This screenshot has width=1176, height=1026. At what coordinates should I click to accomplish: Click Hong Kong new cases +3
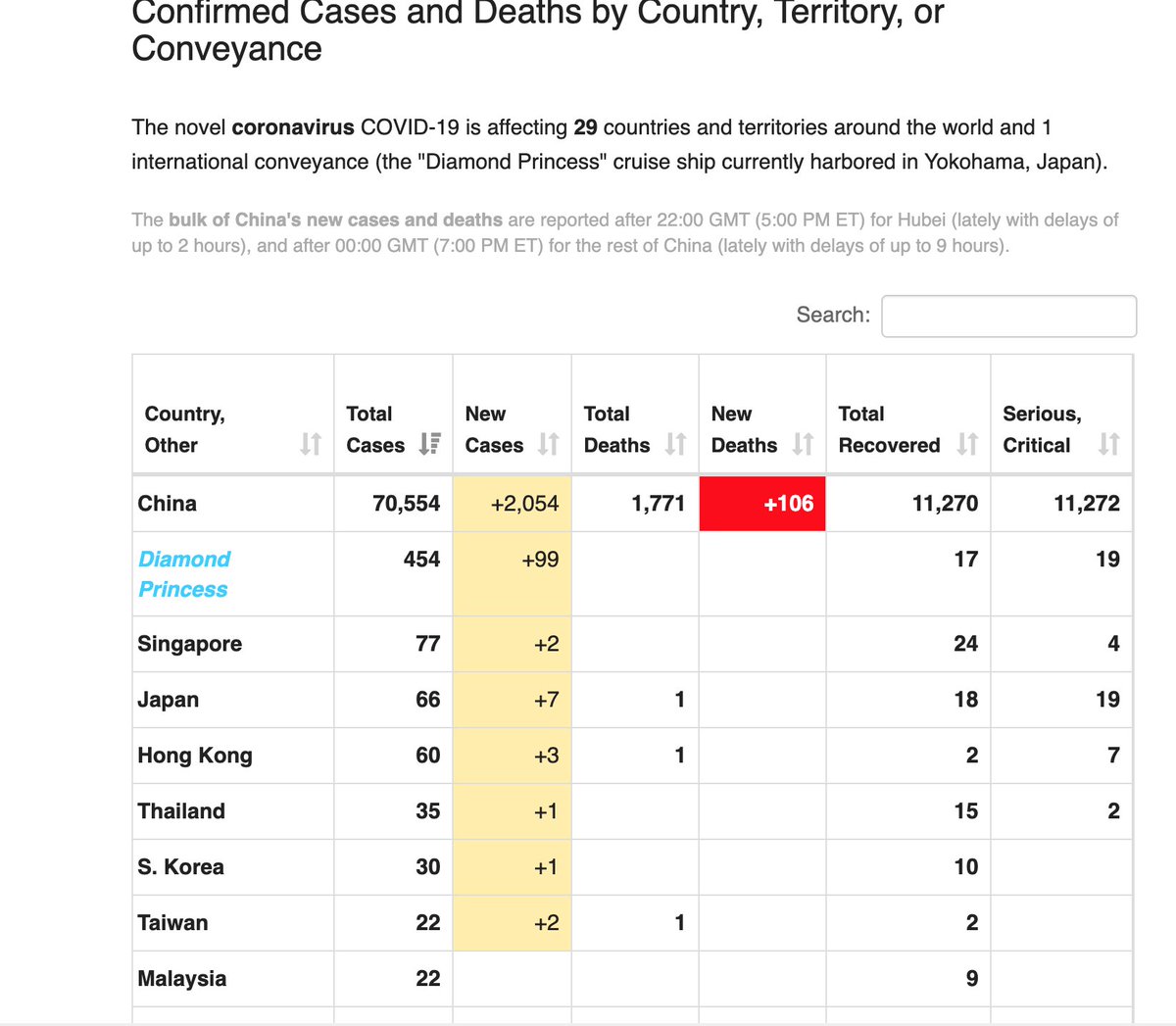[547, 756]
